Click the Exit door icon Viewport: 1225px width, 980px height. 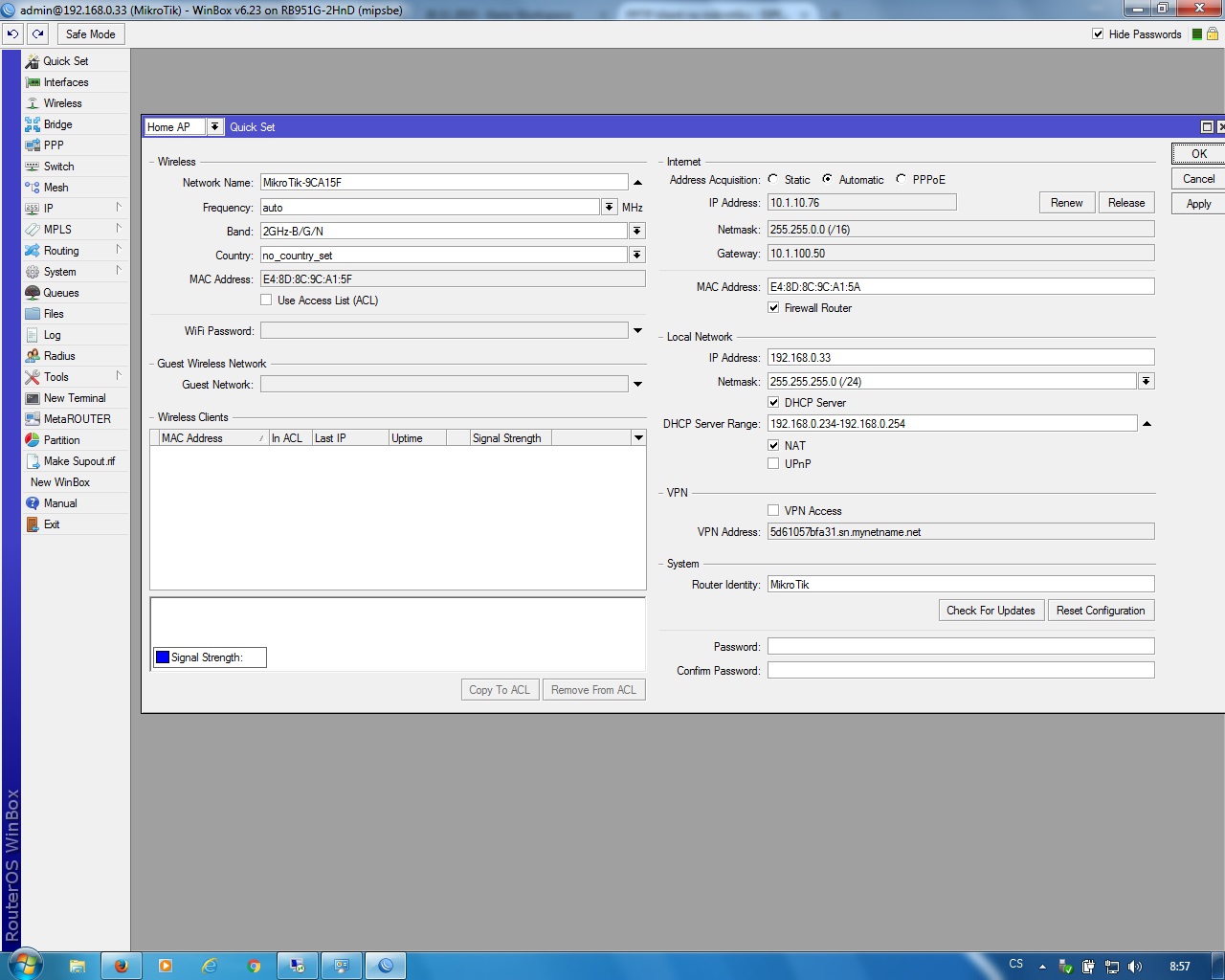(33, 524)
